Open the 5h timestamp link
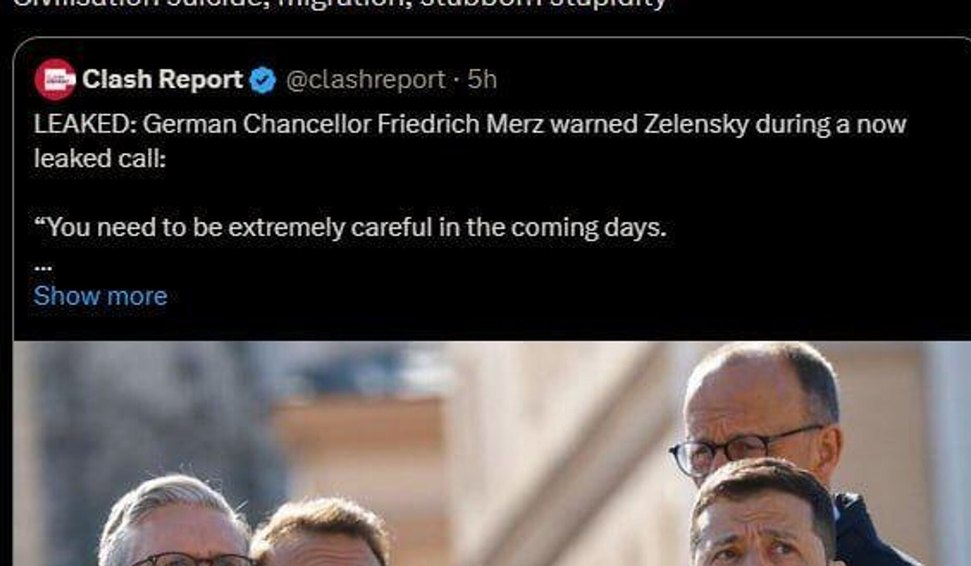This screenshot has height=566, width=971. [x=482, y=79]
